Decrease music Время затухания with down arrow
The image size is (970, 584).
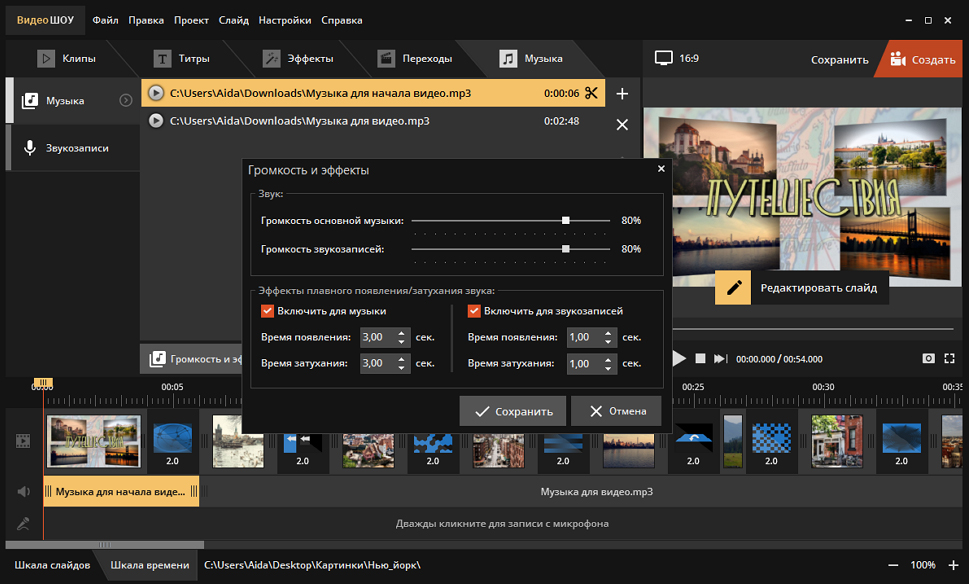click(401, 368)
